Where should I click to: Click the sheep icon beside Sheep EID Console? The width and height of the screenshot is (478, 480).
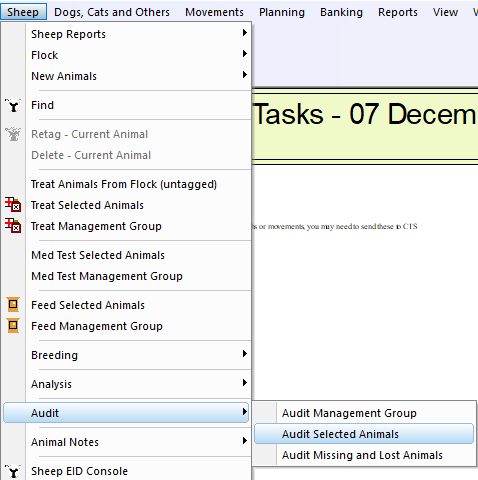tap(13, 471)
